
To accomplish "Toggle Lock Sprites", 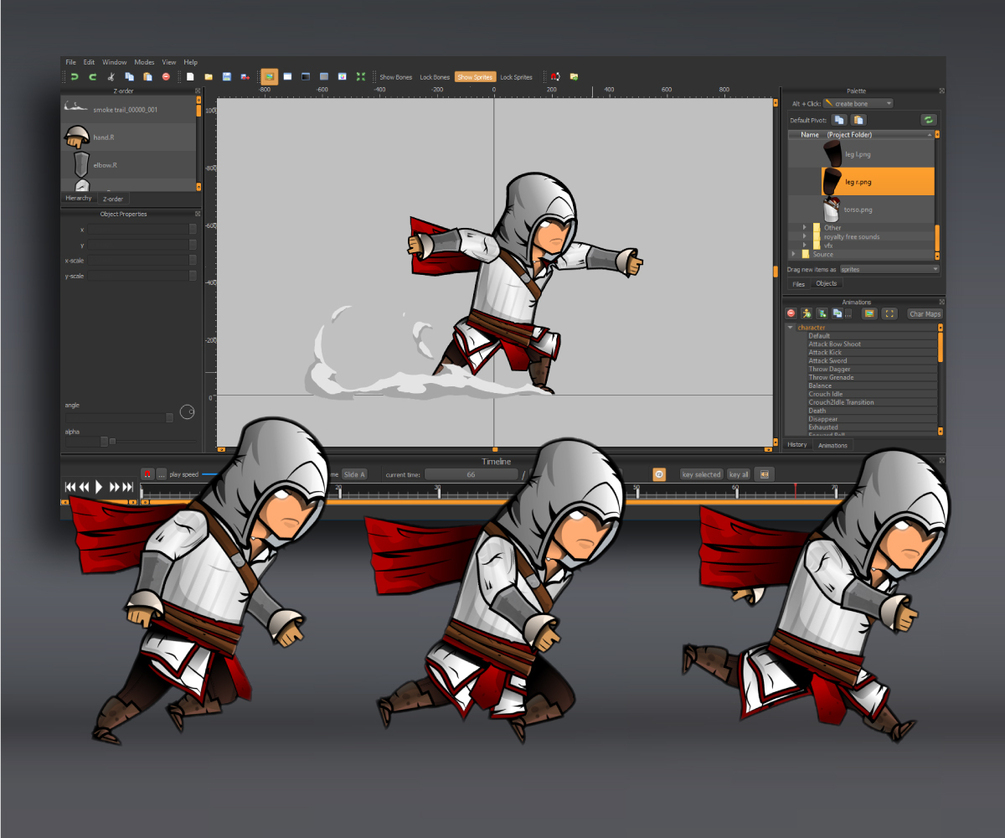I will click(x=516, y=77).
